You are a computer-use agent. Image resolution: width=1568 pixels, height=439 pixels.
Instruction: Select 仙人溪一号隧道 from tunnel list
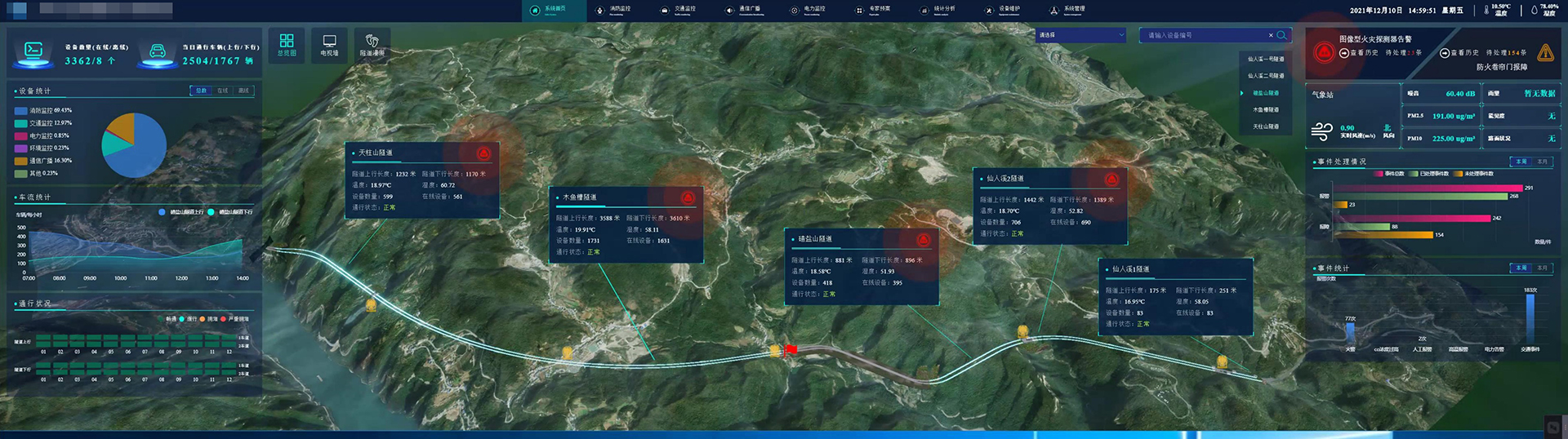pos(1265,59)
